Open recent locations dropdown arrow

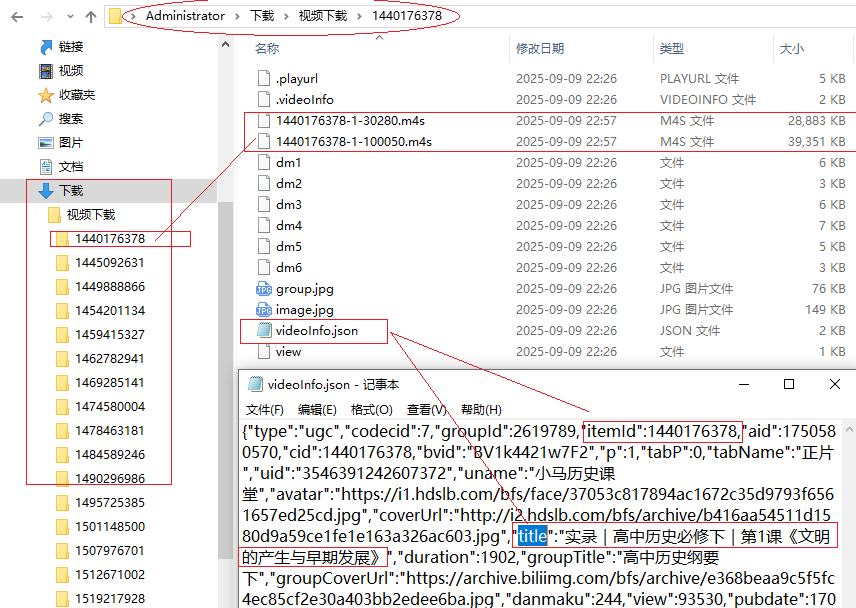(70, 17)
